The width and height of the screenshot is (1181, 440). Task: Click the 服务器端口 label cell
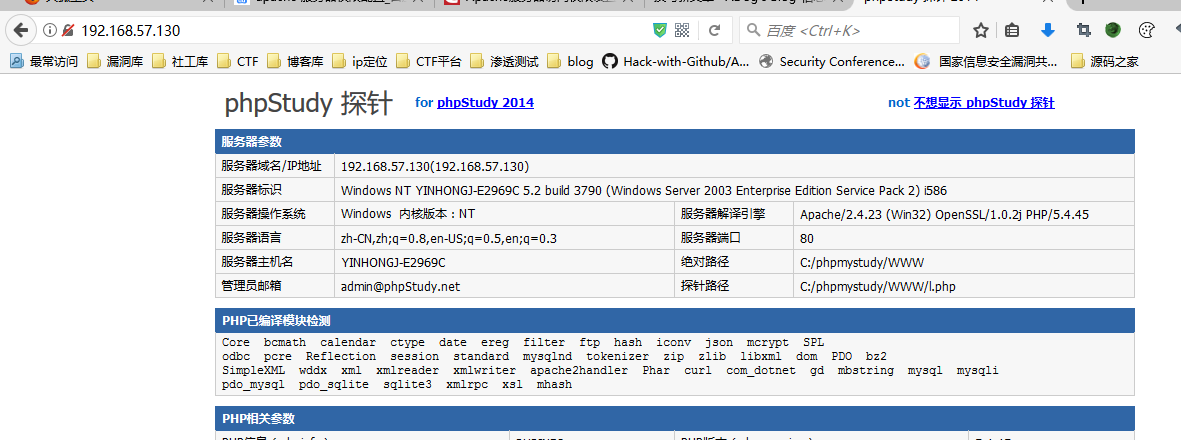734,238
